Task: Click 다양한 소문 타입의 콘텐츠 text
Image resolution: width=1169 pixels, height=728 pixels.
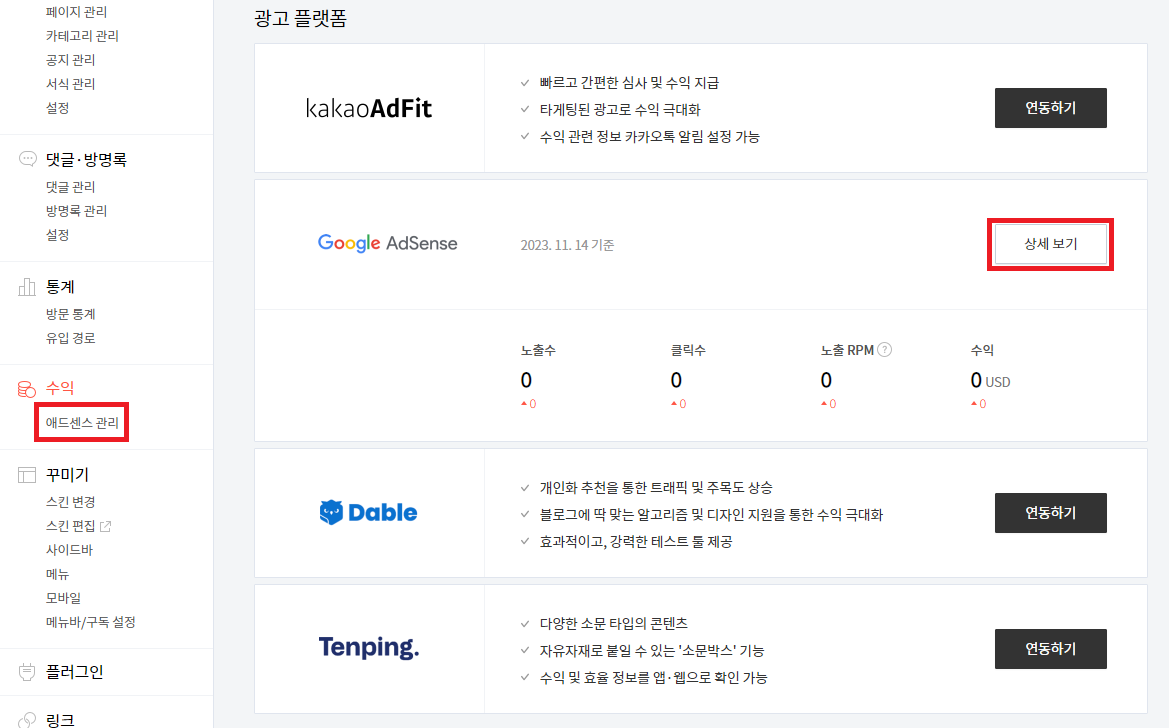Action: [x=614, y=624]
